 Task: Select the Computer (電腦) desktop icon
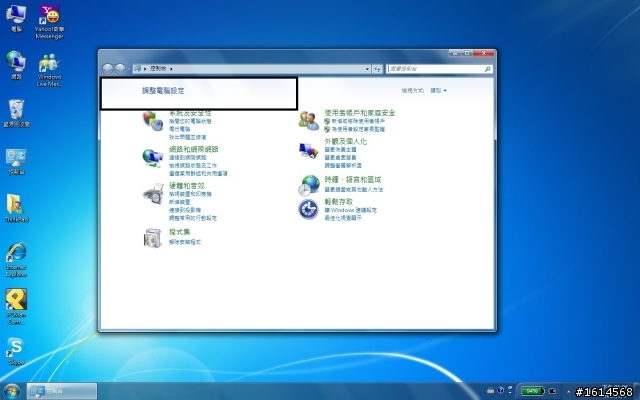tap(16, 18)
